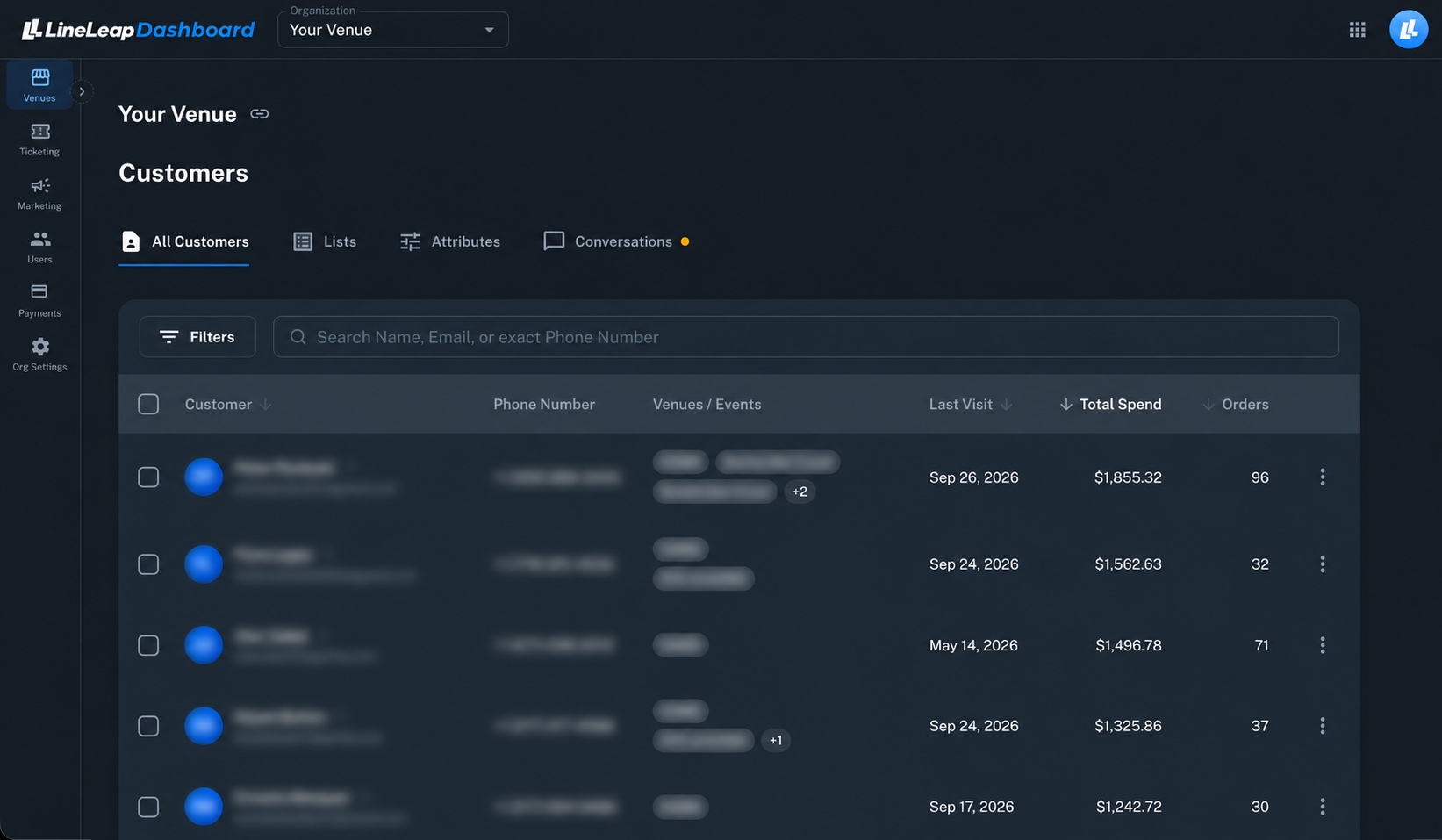Click the Sep 26, 2026 last visit date
This screenshot has height=840, width=1442.
974,477
